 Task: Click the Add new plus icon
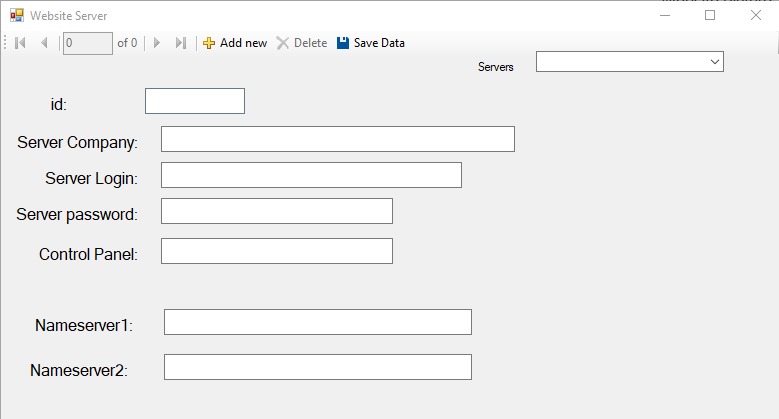pyautogui.click(x=209, y=43)
